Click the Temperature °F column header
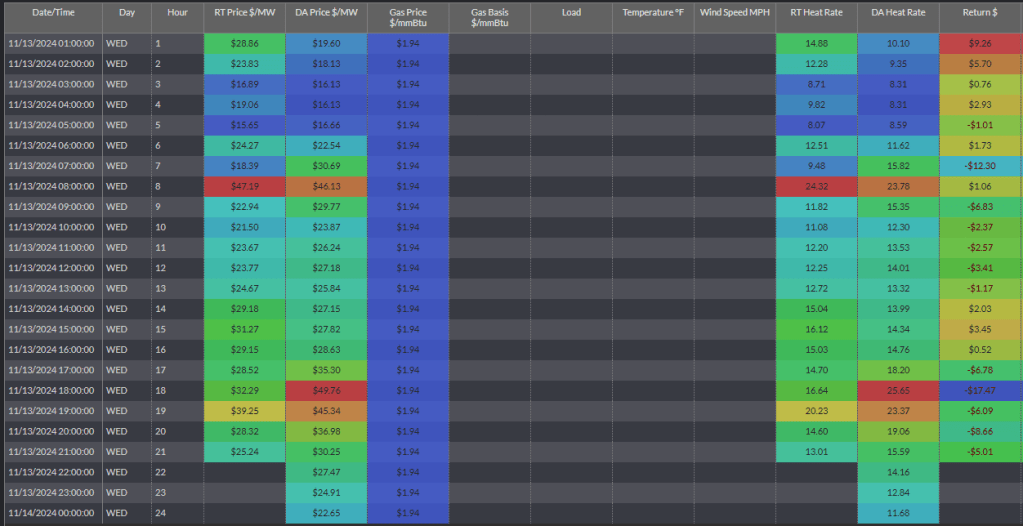Image resolution: width=1023 pixels, height=526 pixels. 653,12
